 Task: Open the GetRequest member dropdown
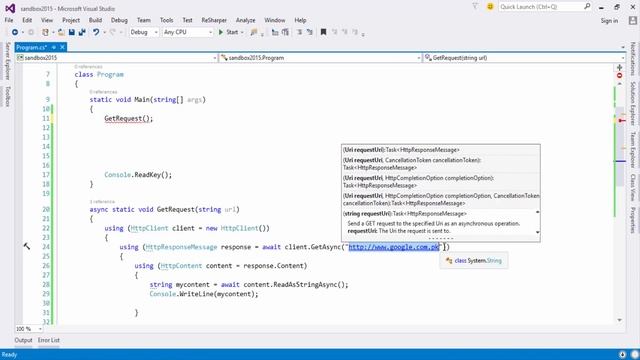(524, 58)
